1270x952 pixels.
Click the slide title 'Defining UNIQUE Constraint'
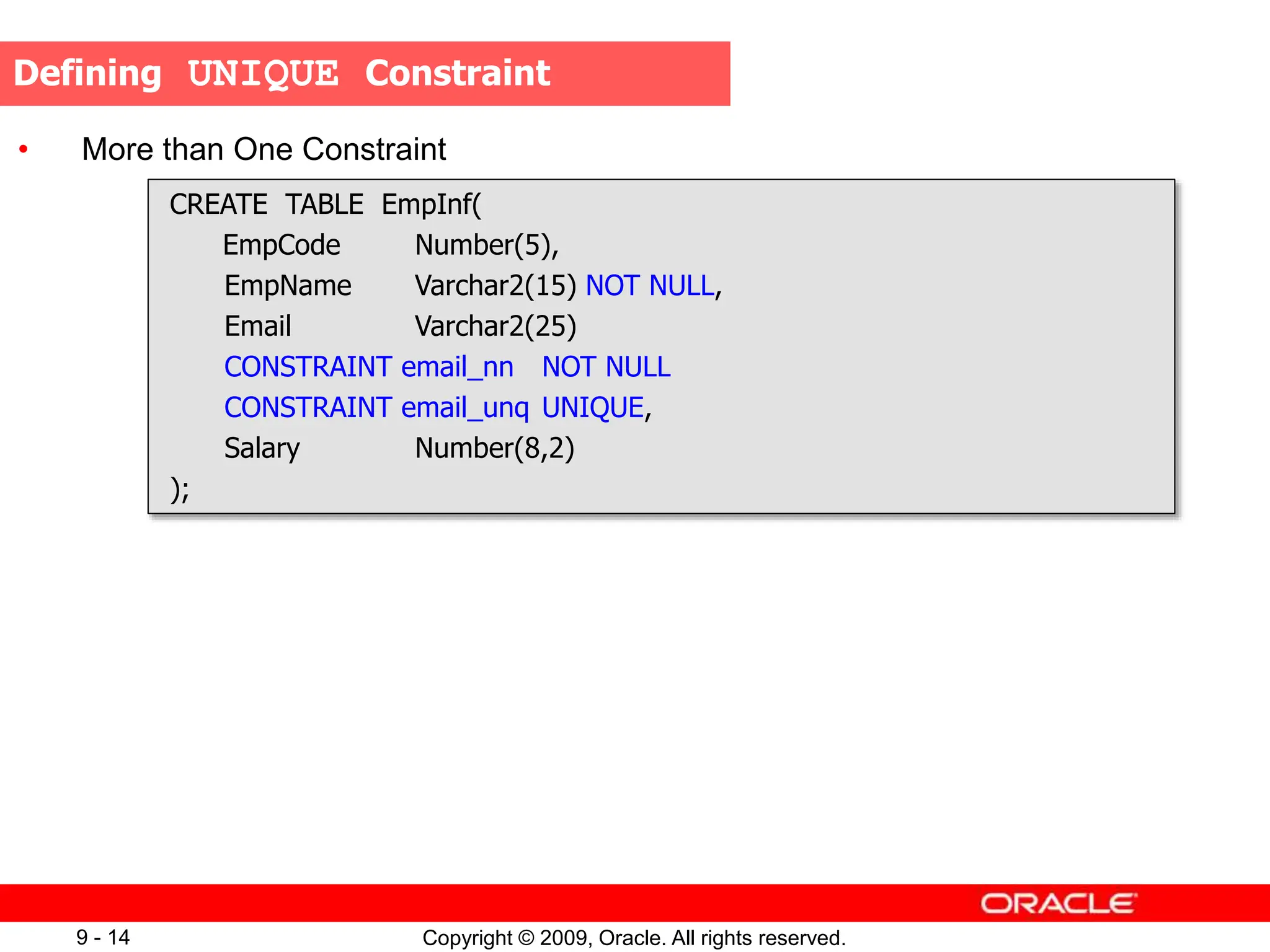click(x=282, y=73)
